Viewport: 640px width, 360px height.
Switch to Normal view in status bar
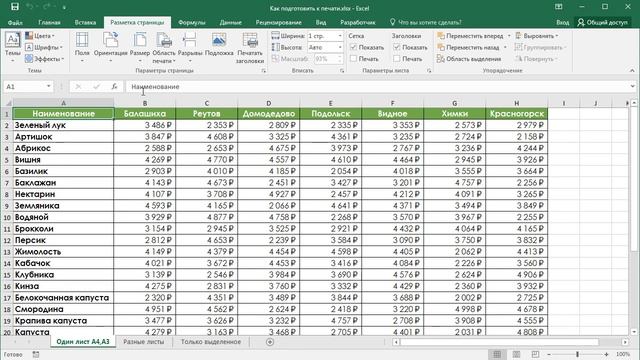tap(497, 354)
